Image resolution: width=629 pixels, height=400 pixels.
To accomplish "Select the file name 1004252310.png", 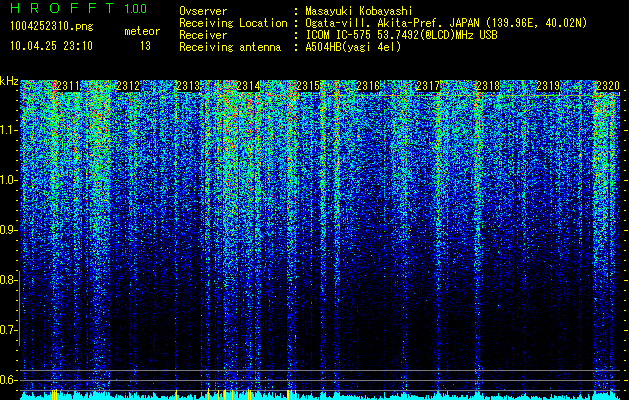I will (x=52, y=26).
